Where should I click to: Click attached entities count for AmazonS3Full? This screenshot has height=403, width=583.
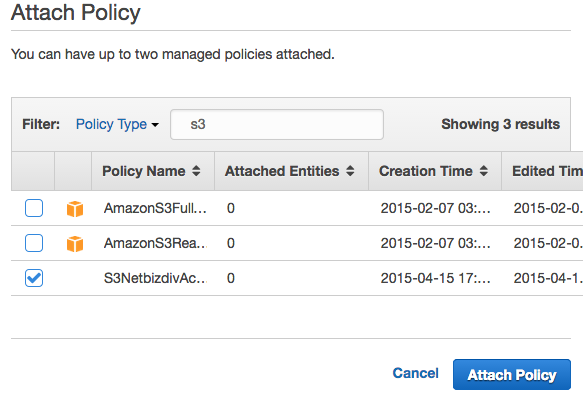[x=231, y=208]
